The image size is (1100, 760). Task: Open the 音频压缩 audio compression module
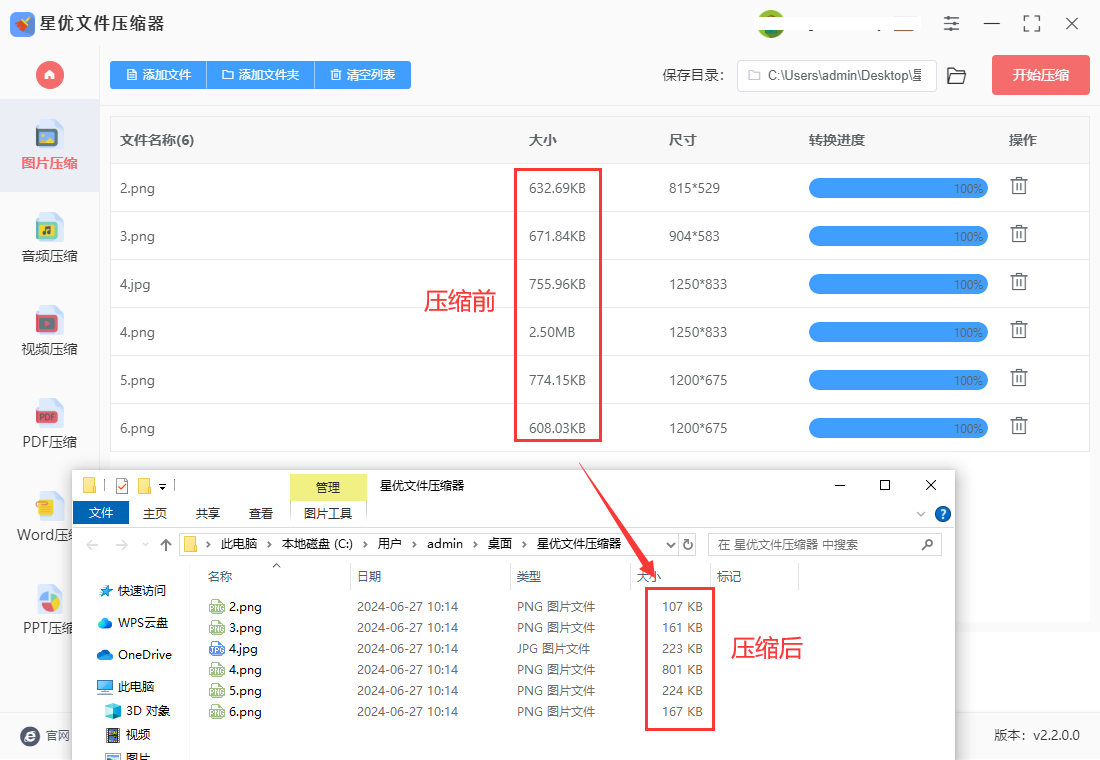[x=49, y=238]
